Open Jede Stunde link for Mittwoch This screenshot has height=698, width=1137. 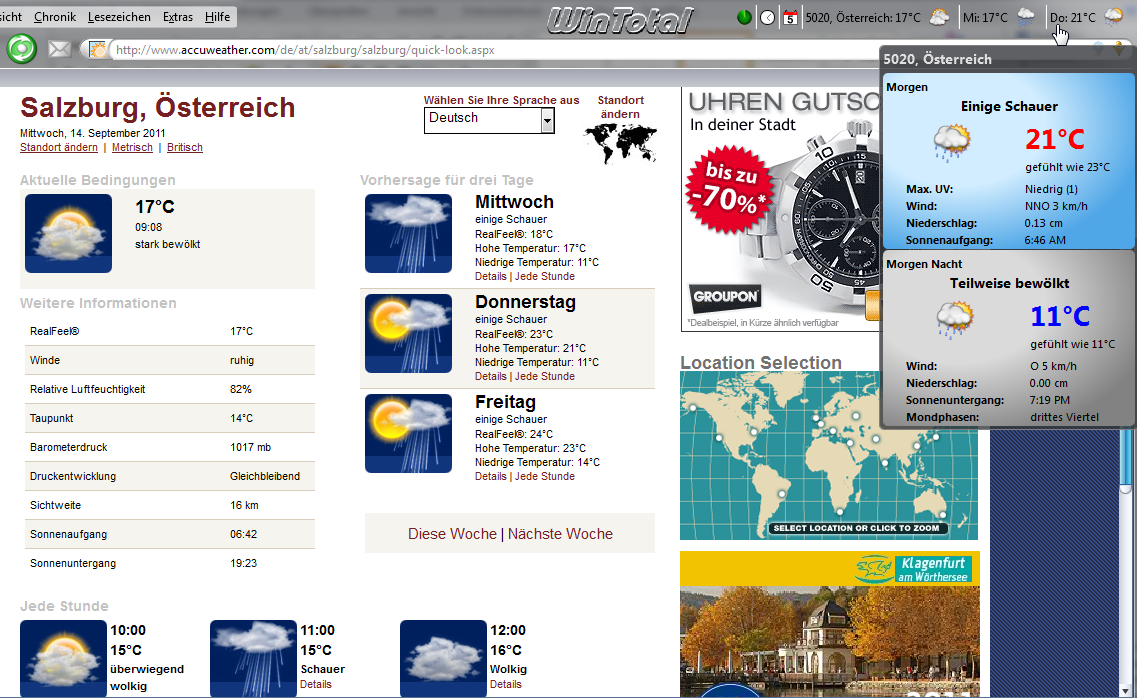545,276
